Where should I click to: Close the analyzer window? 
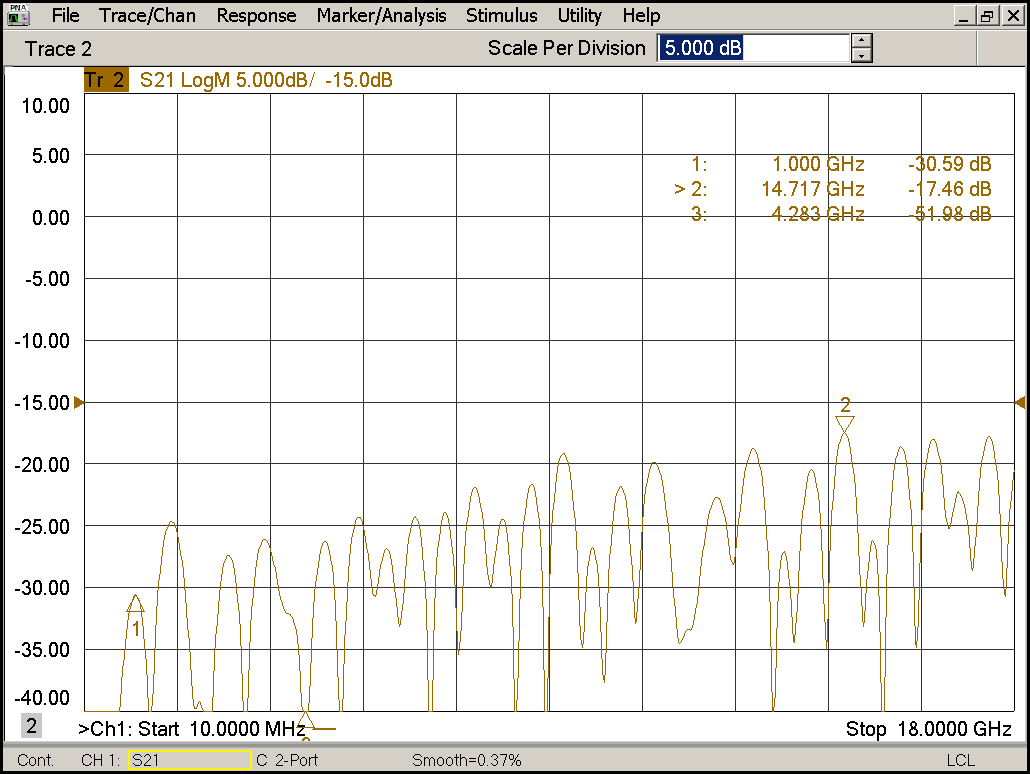(x=1014, y=16)
